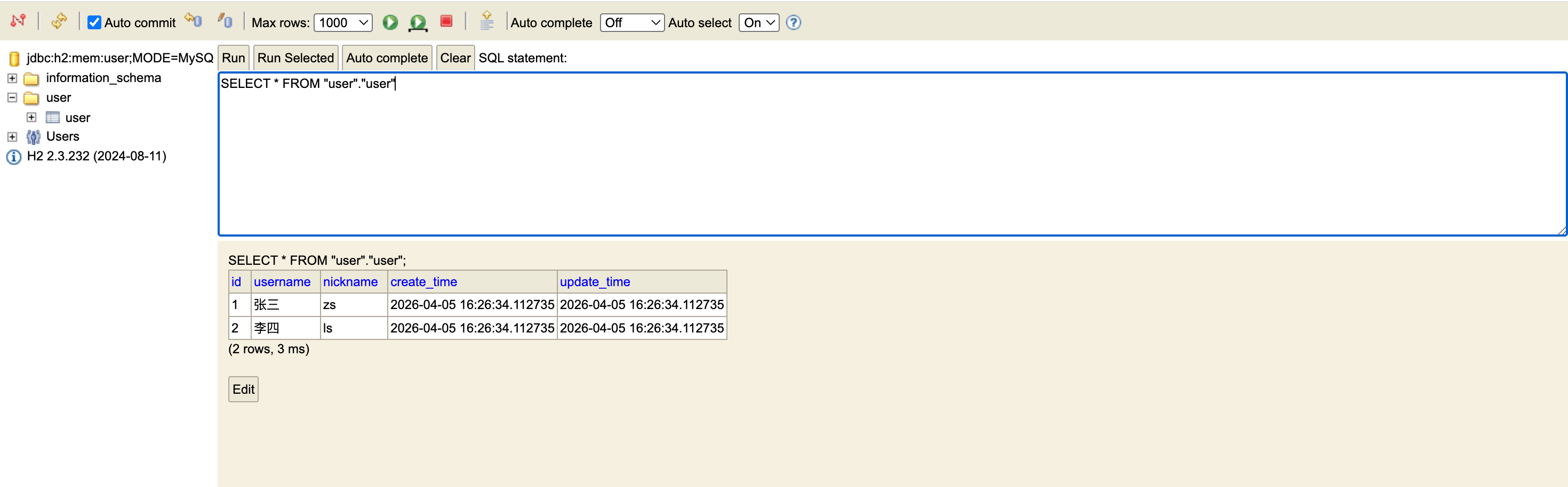Expand the user table node
The height and width of the screenshot is (487, 1568).
(x=31, y=117)
